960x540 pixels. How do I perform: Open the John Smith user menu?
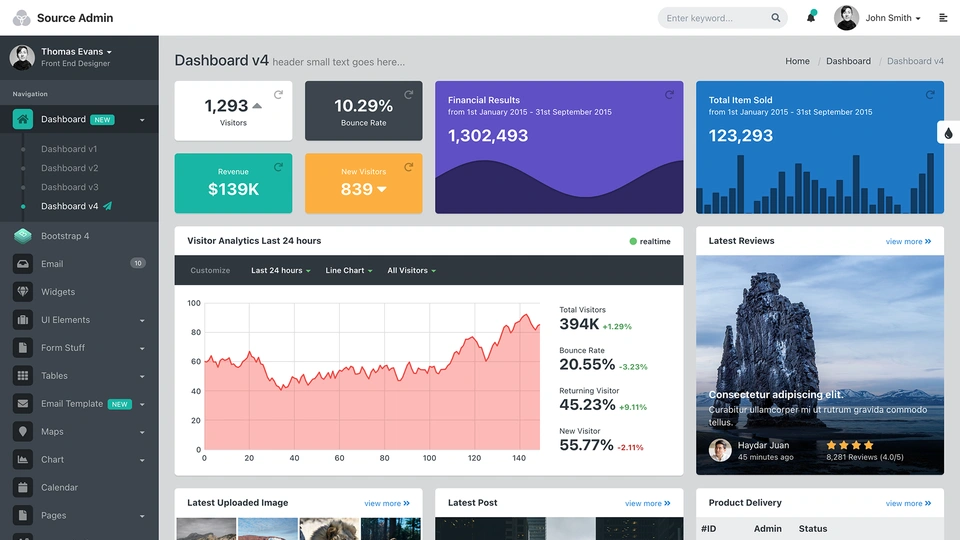pyautogui.click(x=892, y=18)
